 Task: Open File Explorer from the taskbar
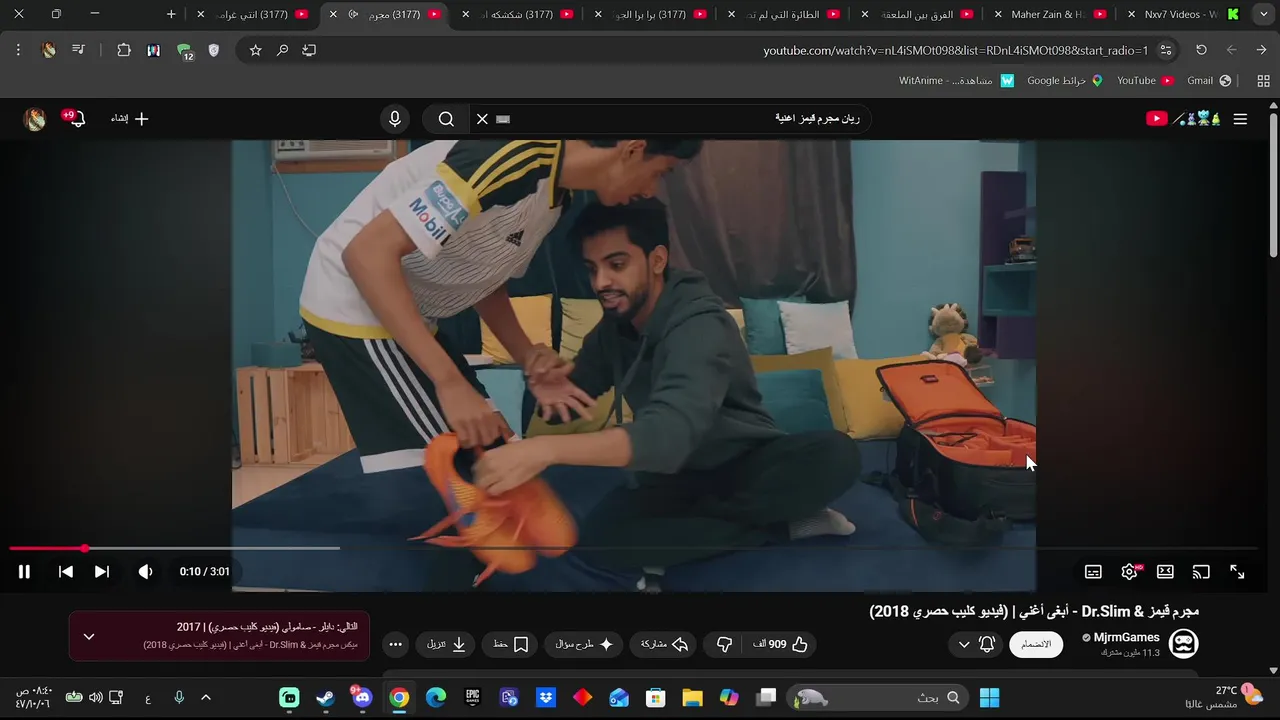(x=692, y=698)
